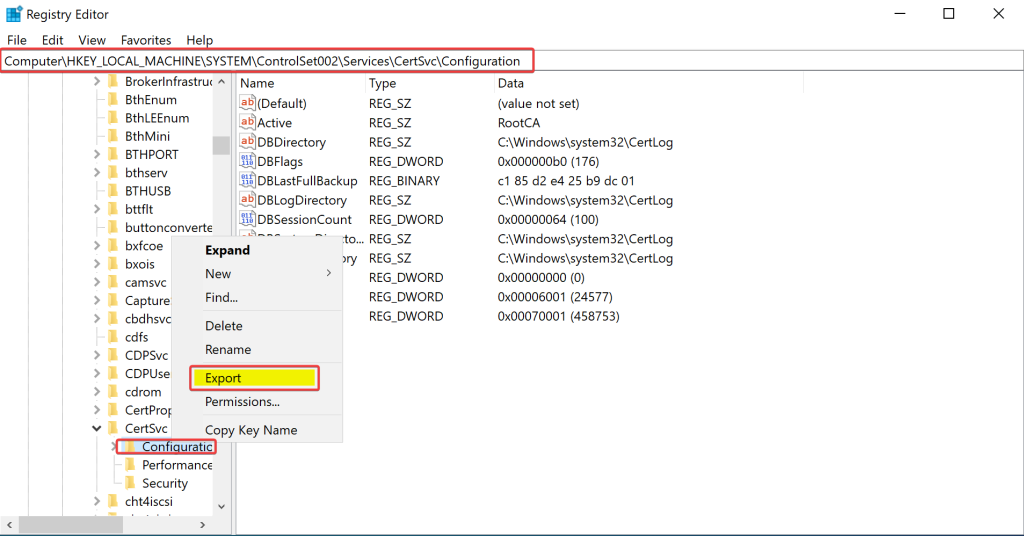This screenshot has width=1024, height=536.
Task: Click the folder icon next to BTHPORT
Action: [113, 154]
